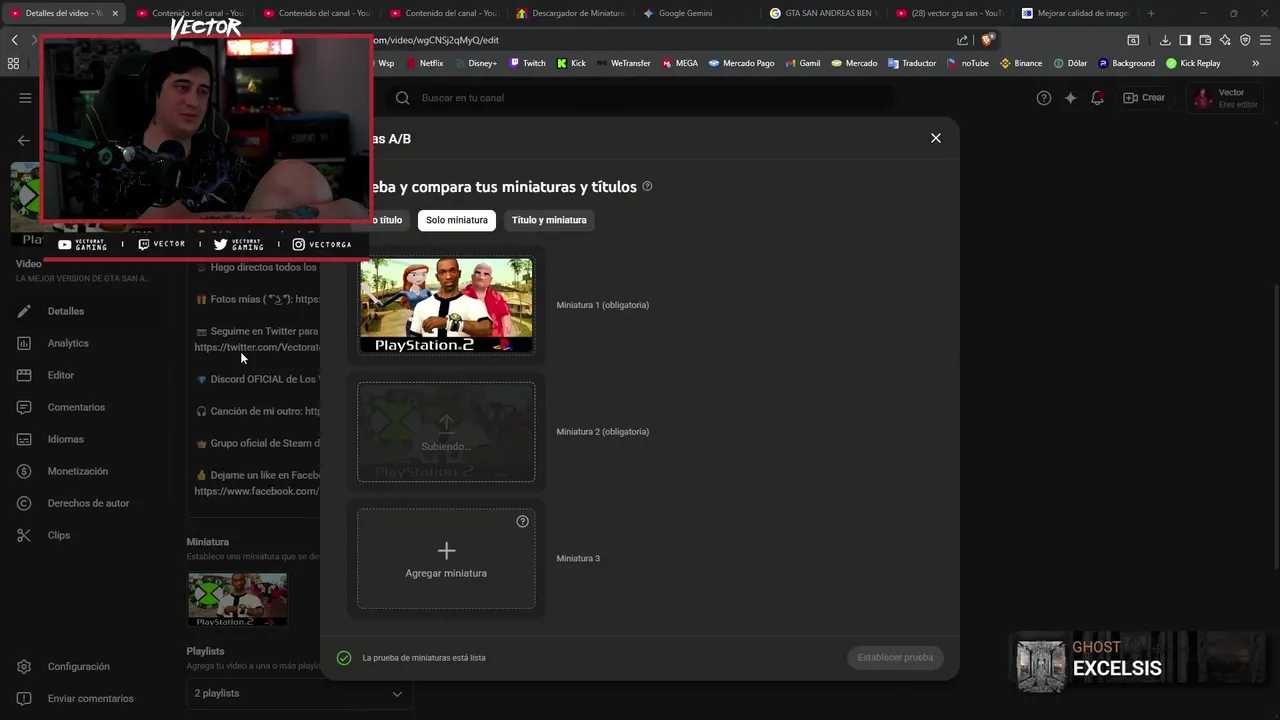Open a new browser tab with plus

(x=1151, y=13)
